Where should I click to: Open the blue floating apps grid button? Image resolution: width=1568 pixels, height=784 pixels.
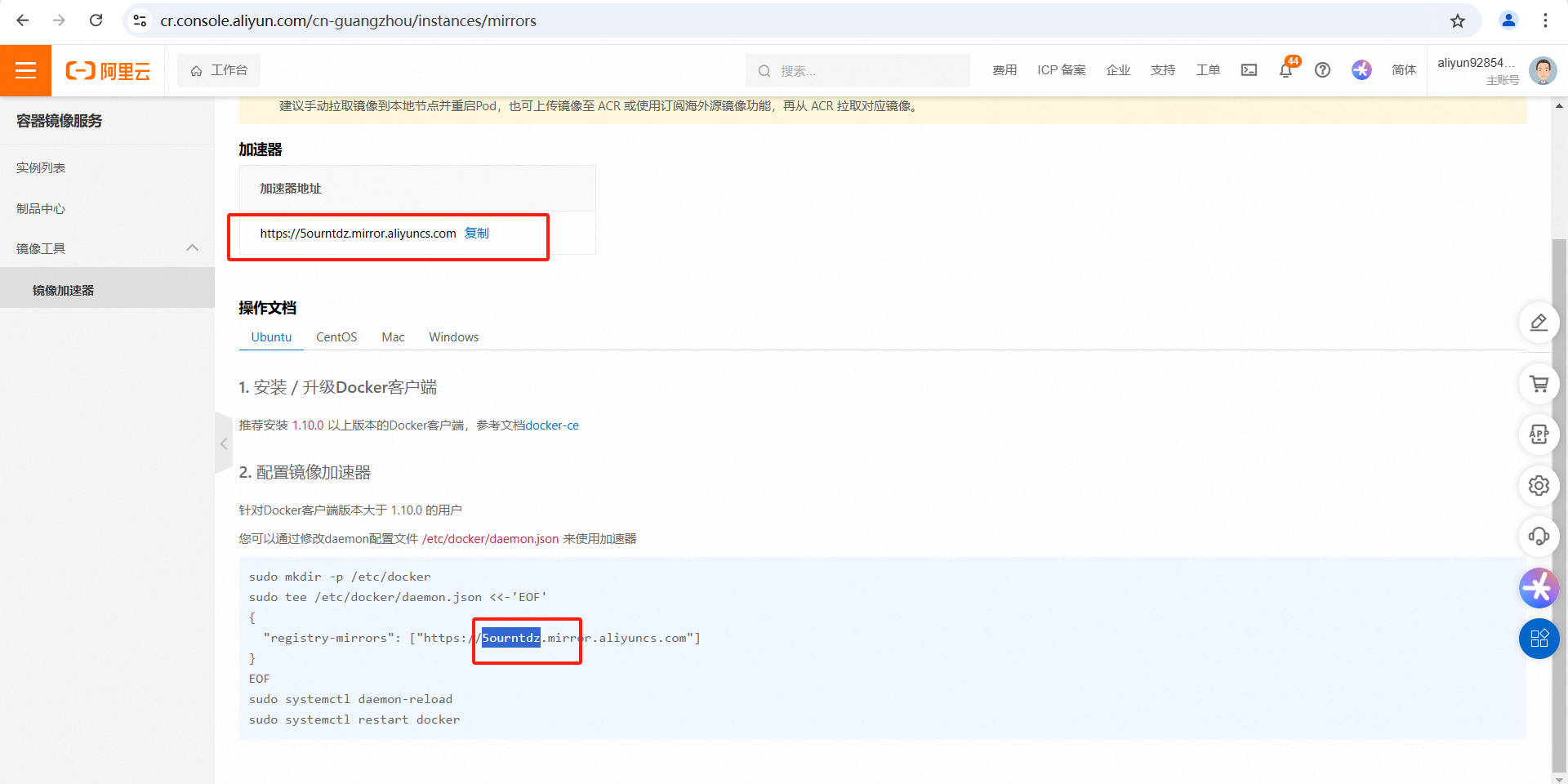pyautogui.click(x=1539, y=639)
